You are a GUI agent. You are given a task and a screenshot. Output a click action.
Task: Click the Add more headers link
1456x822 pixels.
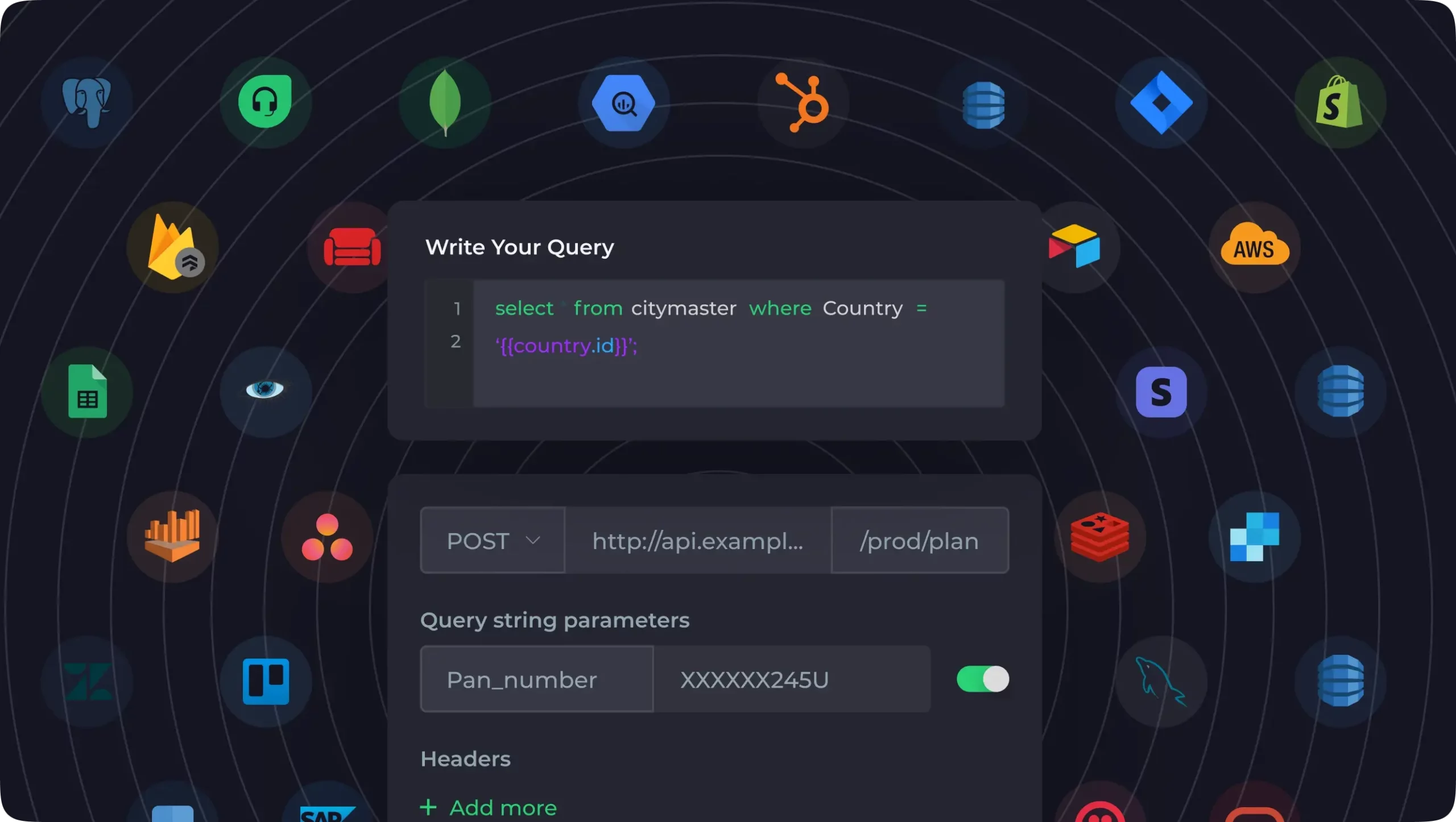click(488, 808)
